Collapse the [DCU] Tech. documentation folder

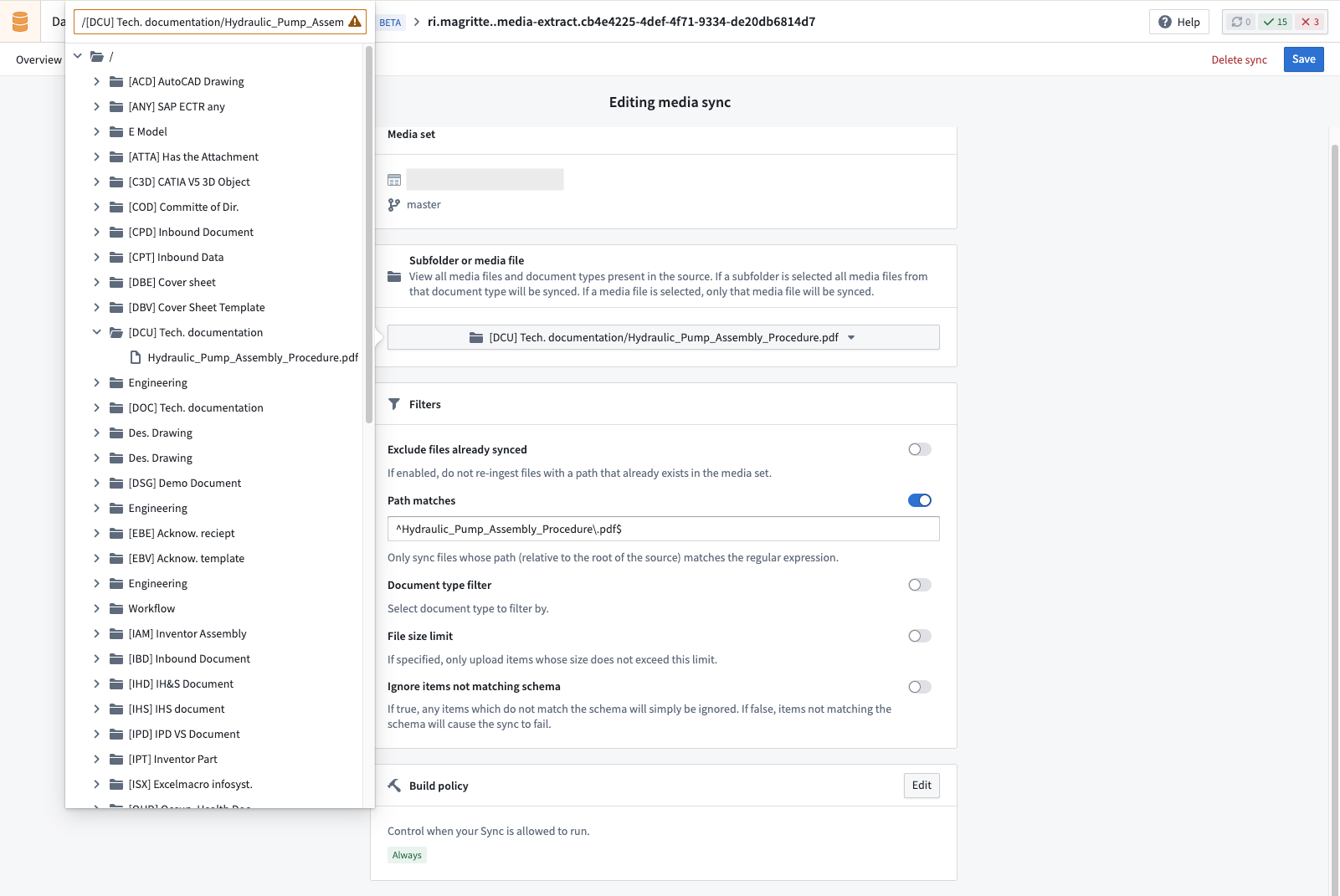97,332
